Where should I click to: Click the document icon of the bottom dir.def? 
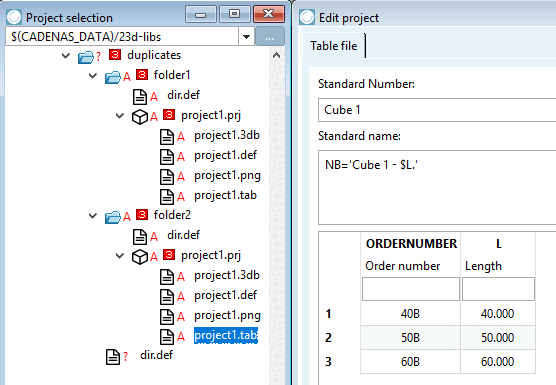tap(113, 357)
